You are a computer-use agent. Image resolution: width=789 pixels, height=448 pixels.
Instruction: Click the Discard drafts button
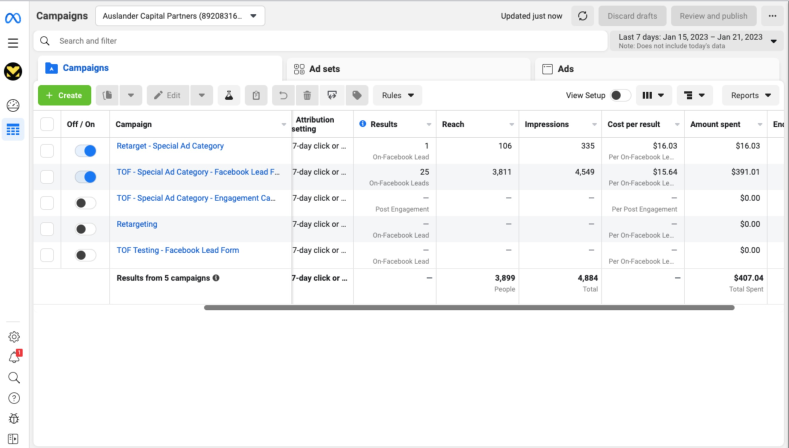point(632,16)
